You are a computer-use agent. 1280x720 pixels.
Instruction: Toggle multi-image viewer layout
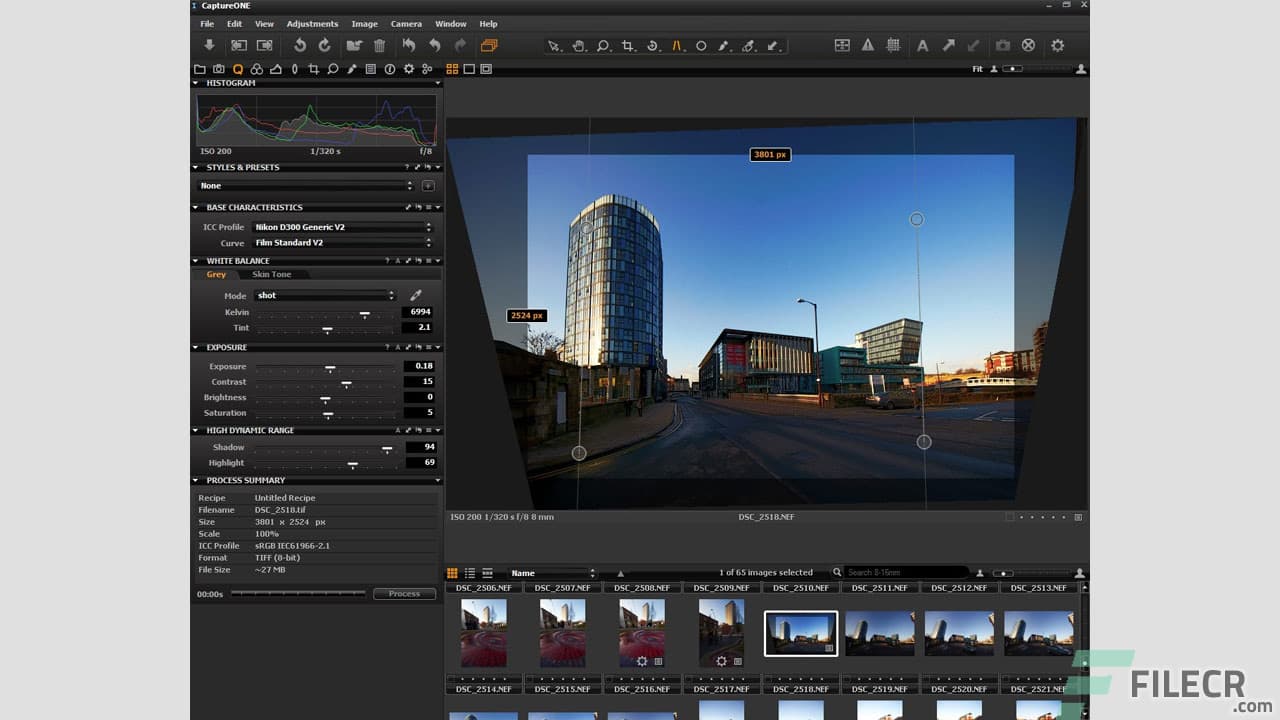click(845, 45)
